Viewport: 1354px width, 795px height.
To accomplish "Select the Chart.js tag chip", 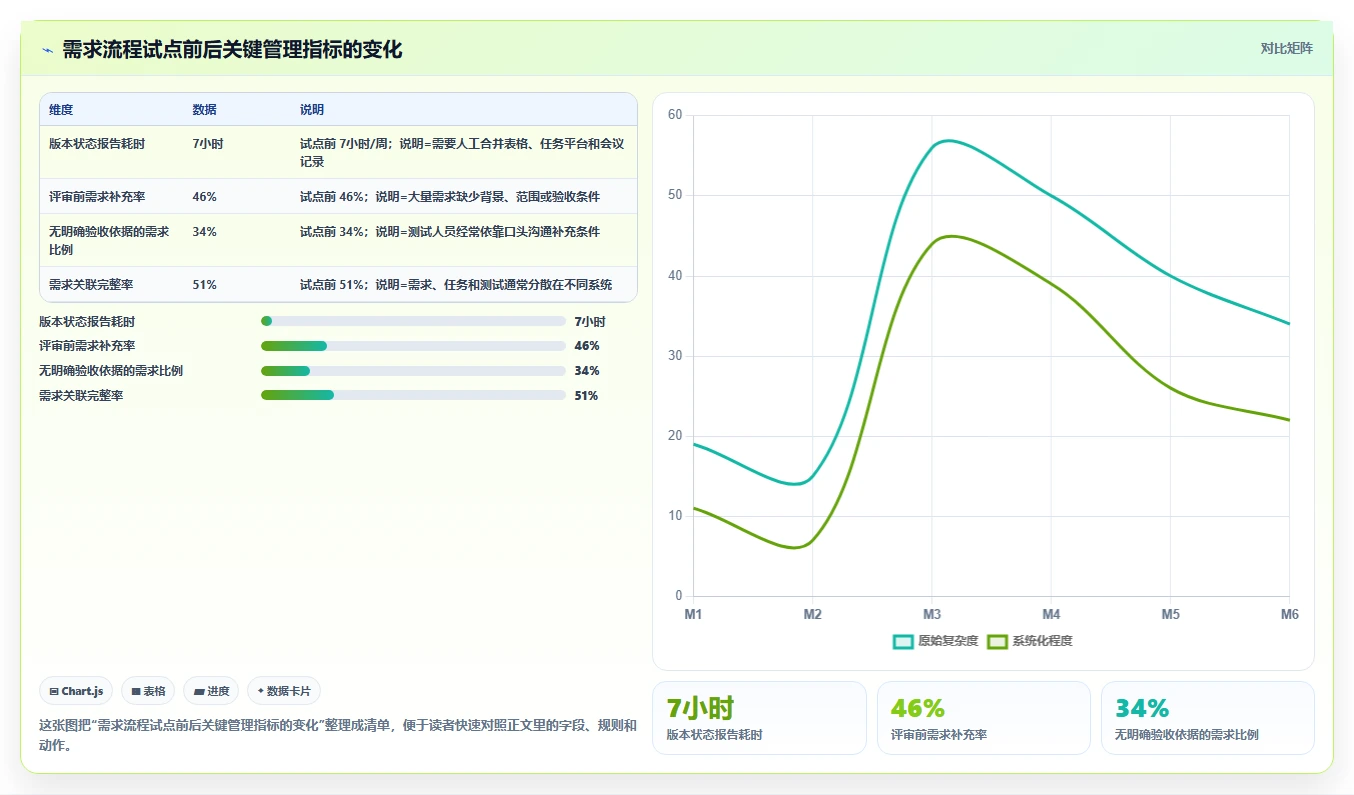I will pos(76,691).
